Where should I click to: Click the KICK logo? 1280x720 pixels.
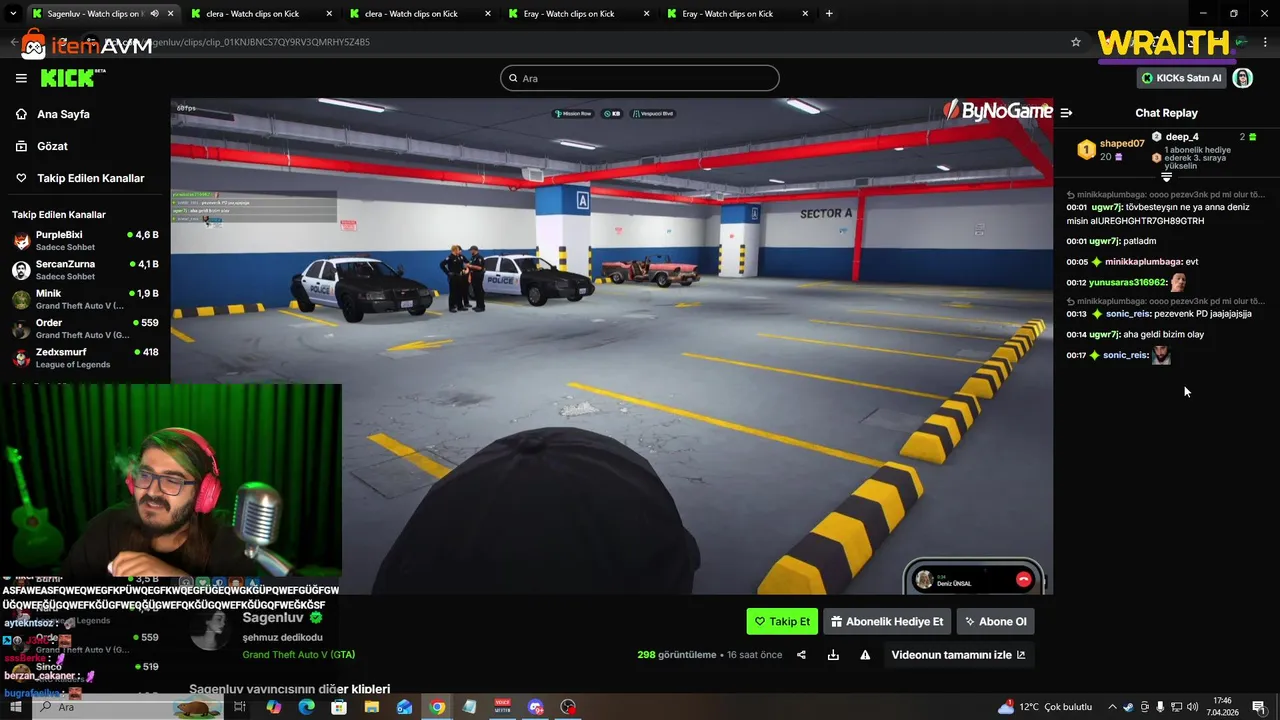pos(72,78)
